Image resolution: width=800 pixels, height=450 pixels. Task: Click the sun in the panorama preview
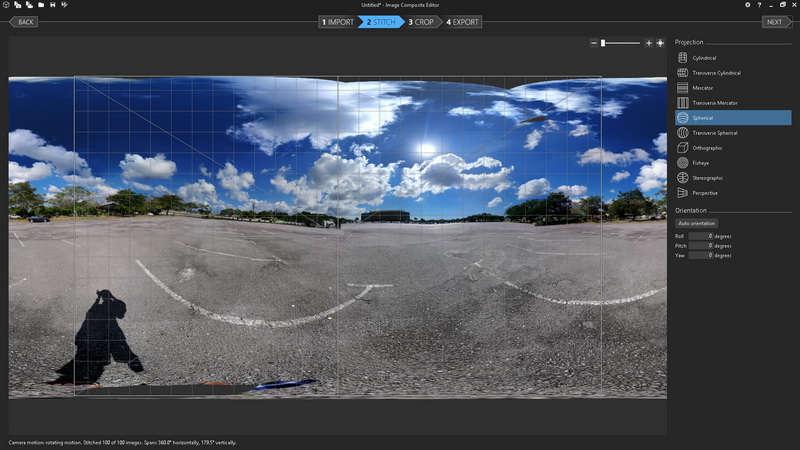click(427, 148)
